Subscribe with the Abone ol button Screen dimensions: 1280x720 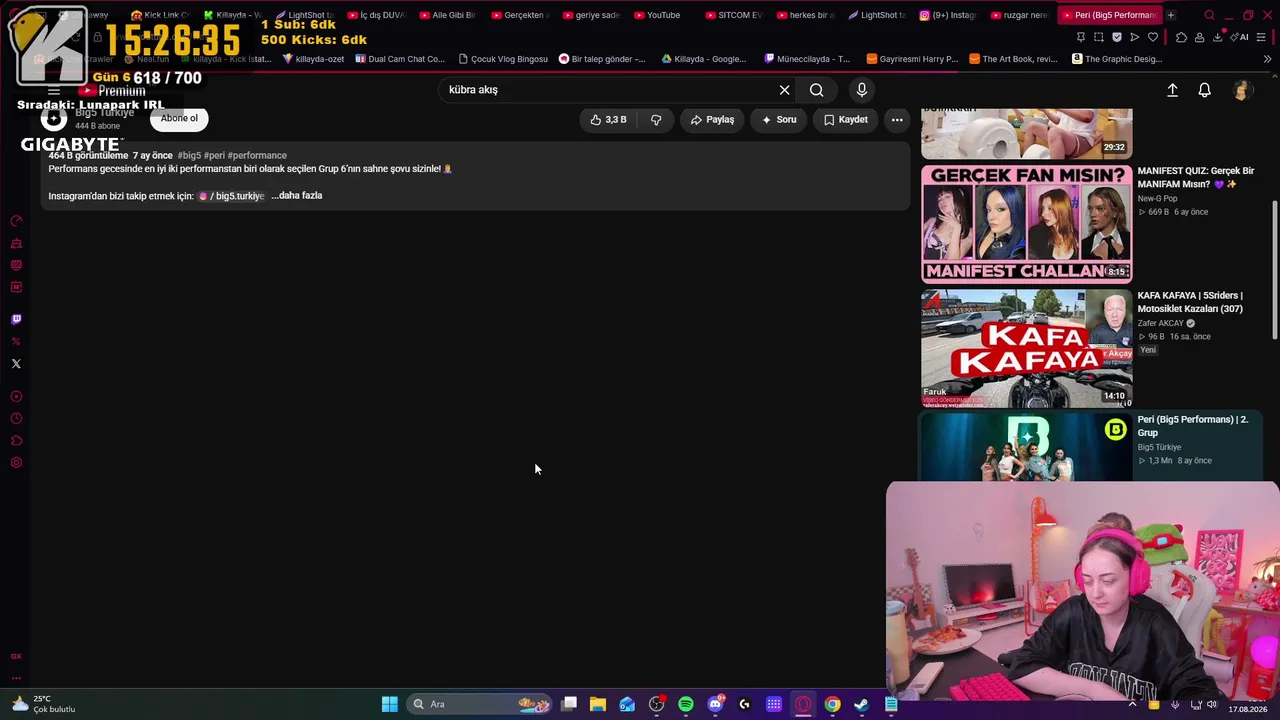[x=180, y=119]
